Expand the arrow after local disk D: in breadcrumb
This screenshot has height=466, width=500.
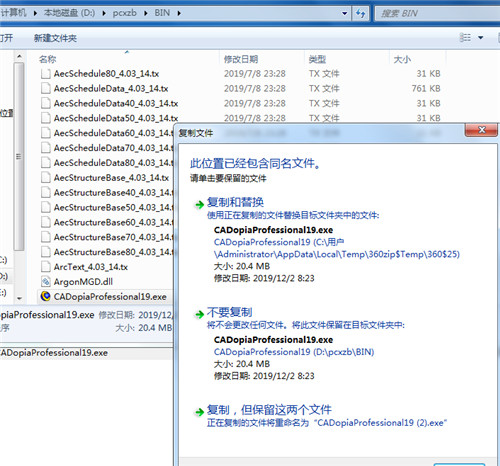click(104, 13)
